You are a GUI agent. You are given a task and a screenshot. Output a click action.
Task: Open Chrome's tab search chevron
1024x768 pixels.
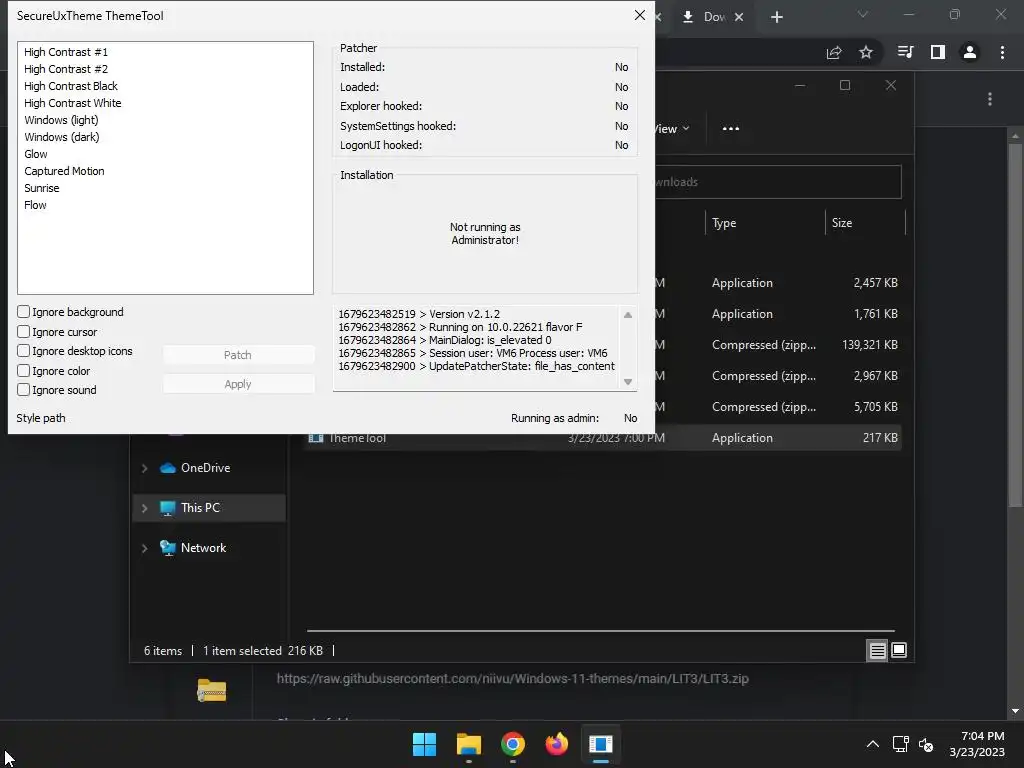pyautogui.click(x=863, y=14)
